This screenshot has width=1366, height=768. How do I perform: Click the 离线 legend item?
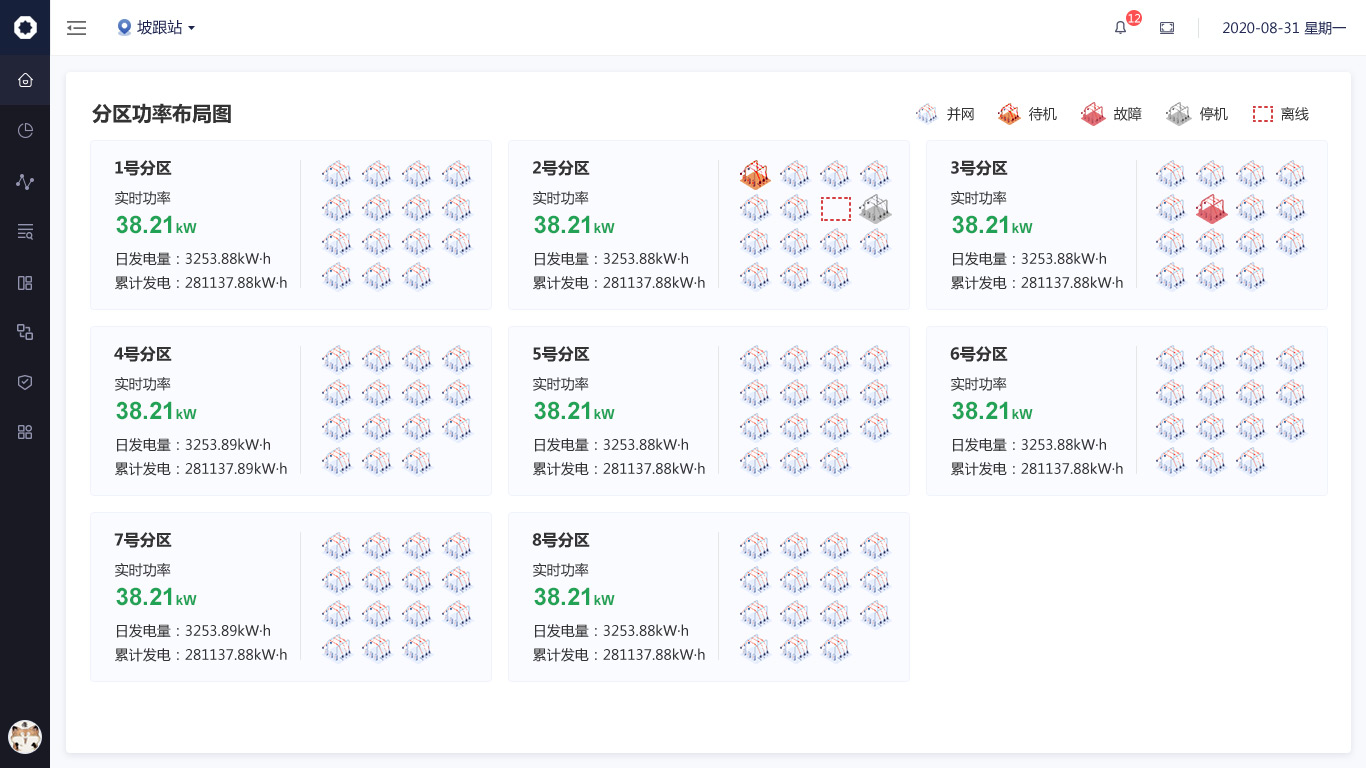tap(1281, 114)
